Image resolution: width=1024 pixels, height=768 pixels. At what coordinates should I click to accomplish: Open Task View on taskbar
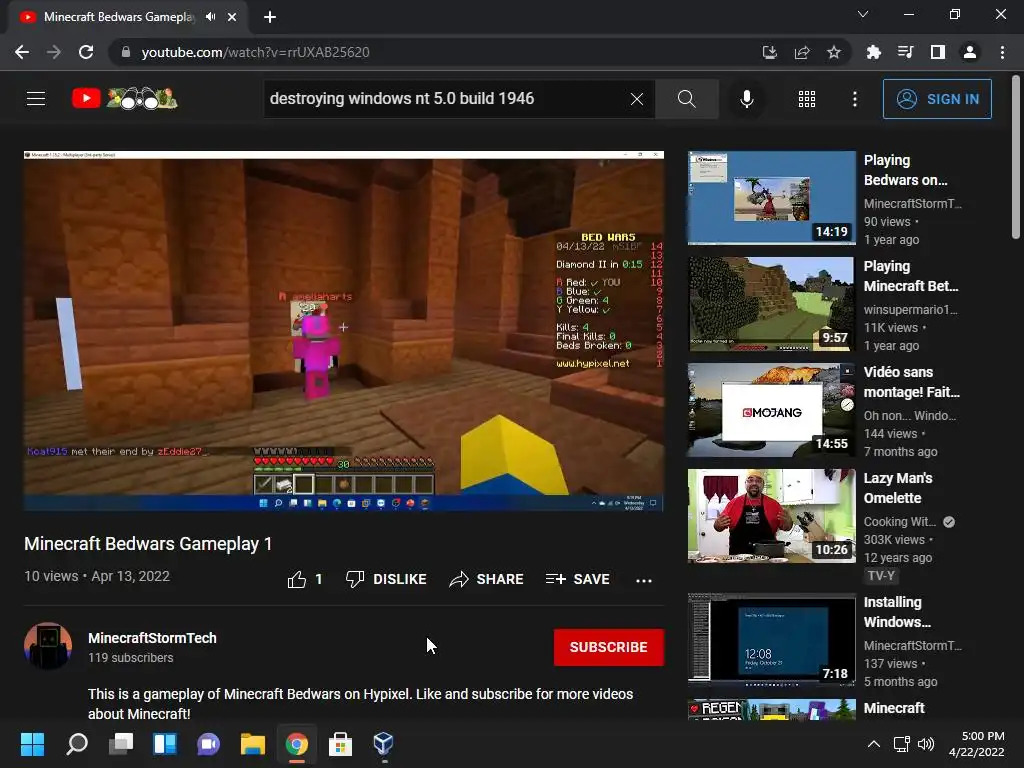pyautogui.click(x=121, y=744)
